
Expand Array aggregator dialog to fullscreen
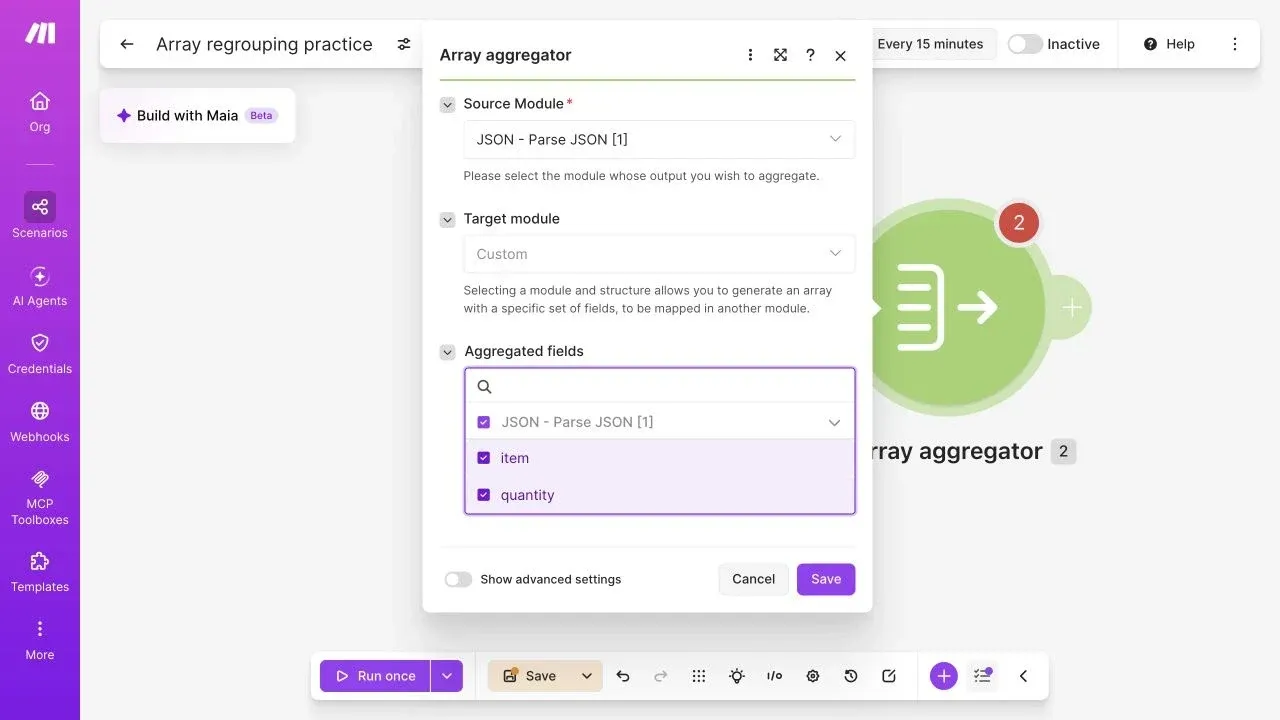point(780,55)
